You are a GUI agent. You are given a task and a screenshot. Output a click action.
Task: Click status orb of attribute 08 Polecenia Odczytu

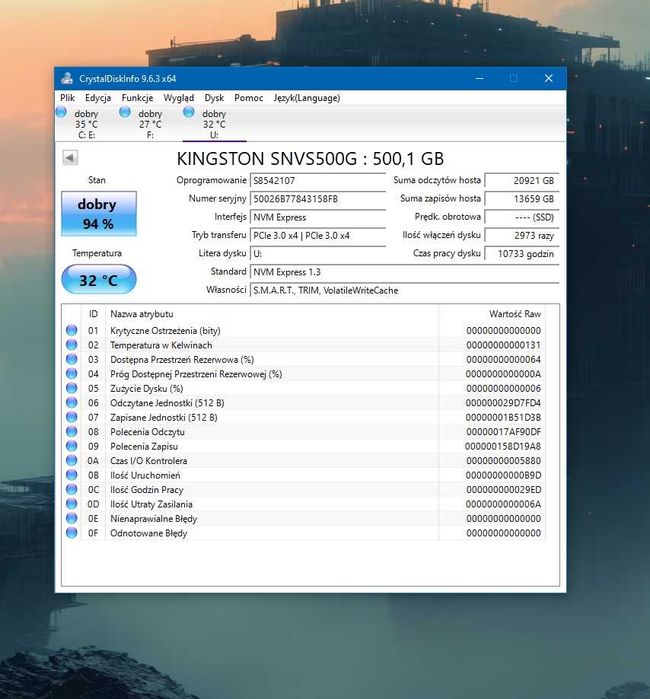point(71,432)
